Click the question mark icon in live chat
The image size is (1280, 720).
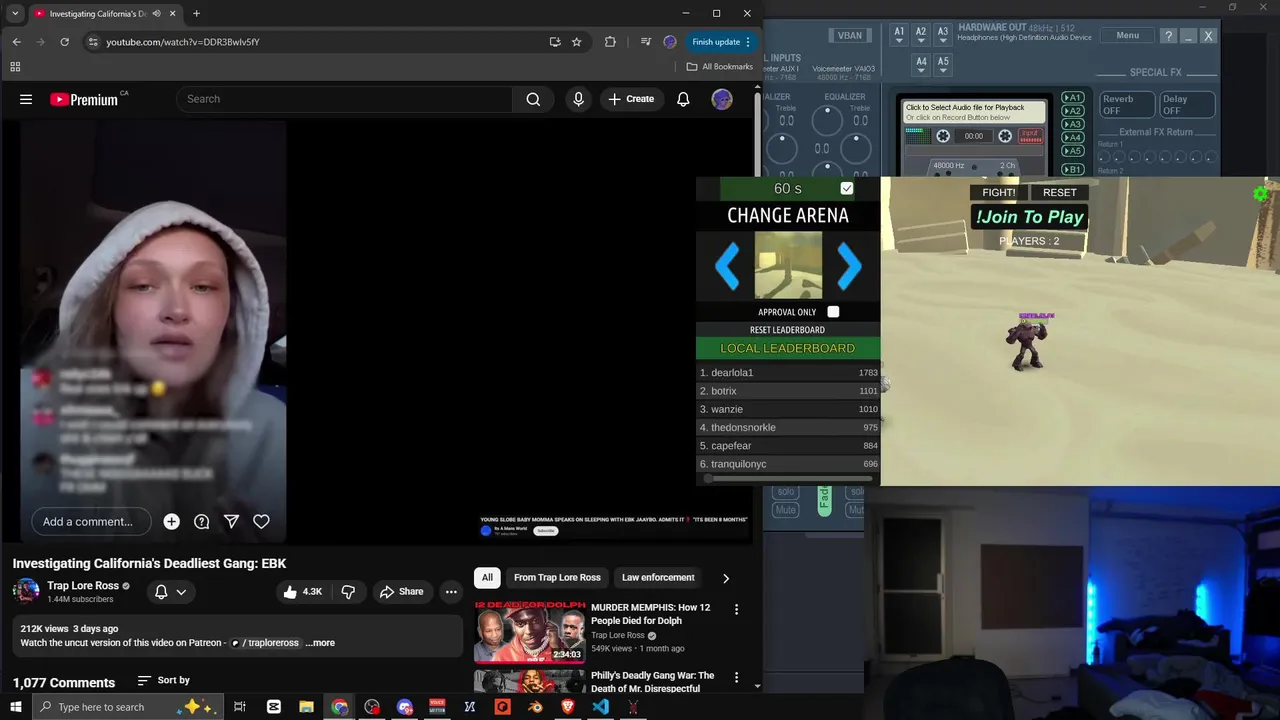(202, 521)
